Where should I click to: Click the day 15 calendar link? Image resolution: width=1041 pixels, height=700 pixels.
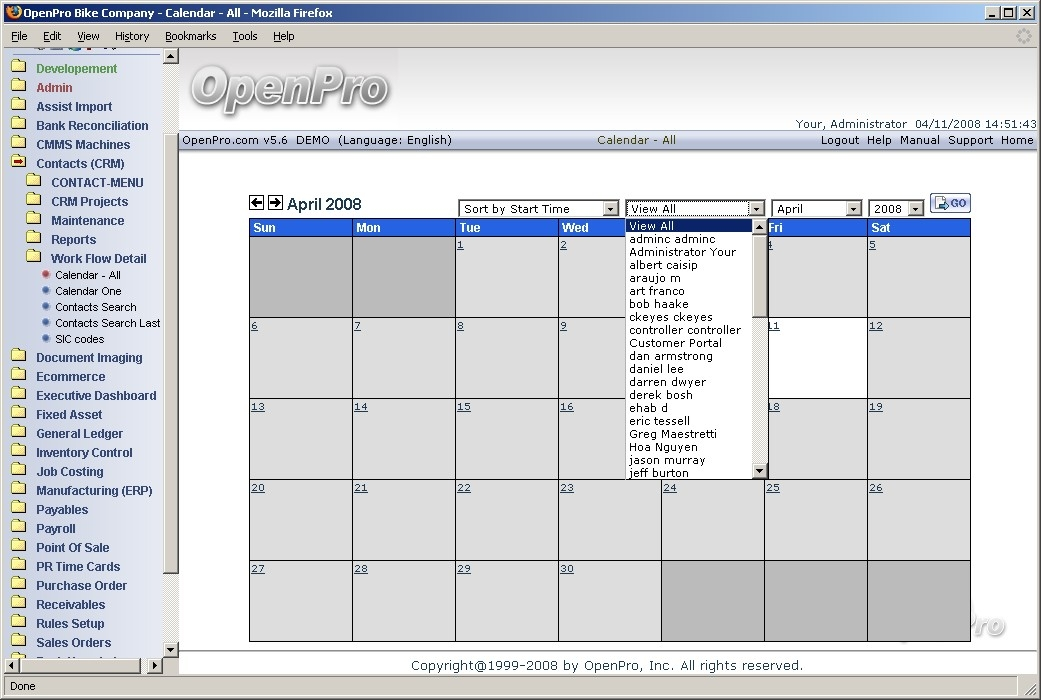click(x=464, y=407)
